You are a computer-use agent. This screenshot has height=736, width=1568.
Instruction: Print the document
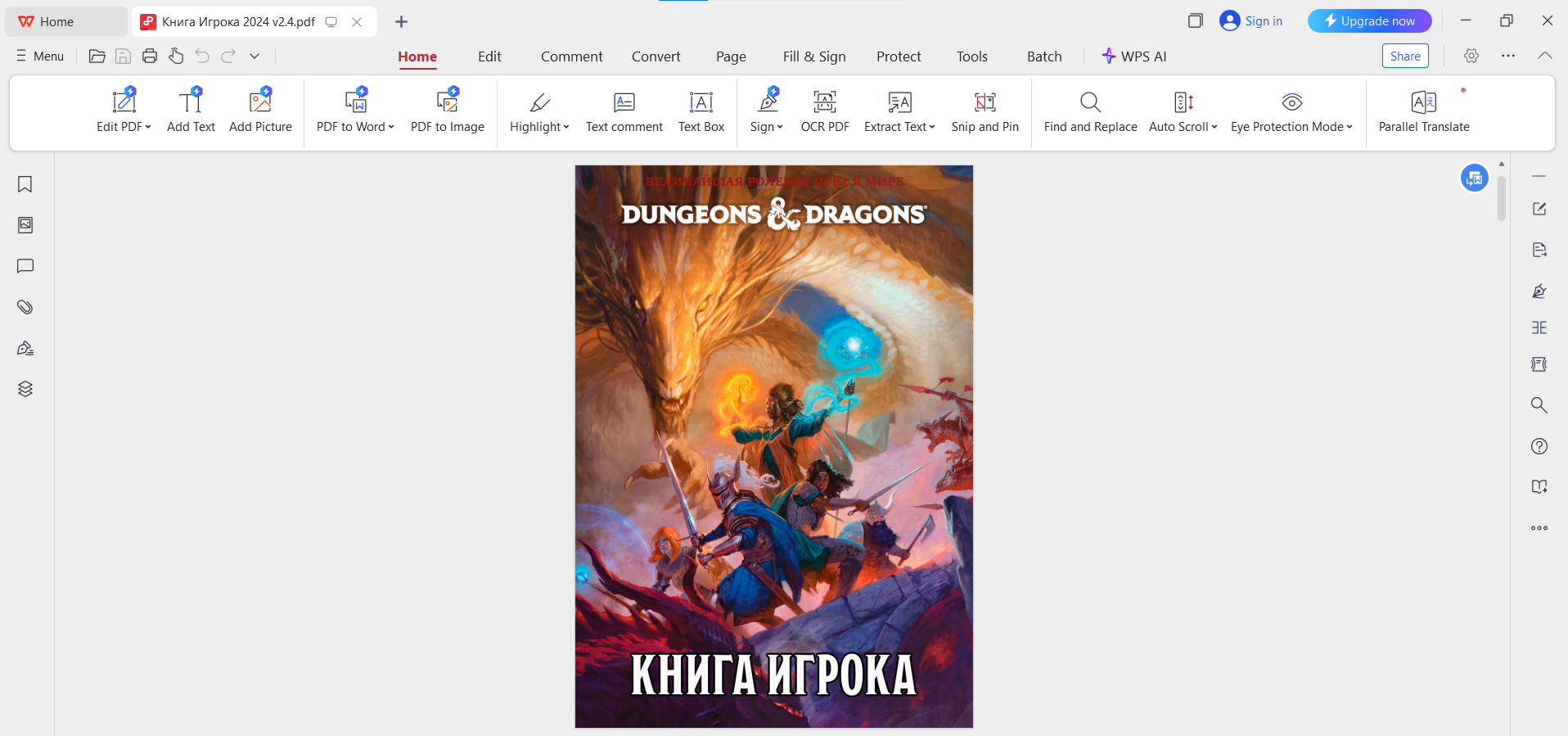click(150, 56)
